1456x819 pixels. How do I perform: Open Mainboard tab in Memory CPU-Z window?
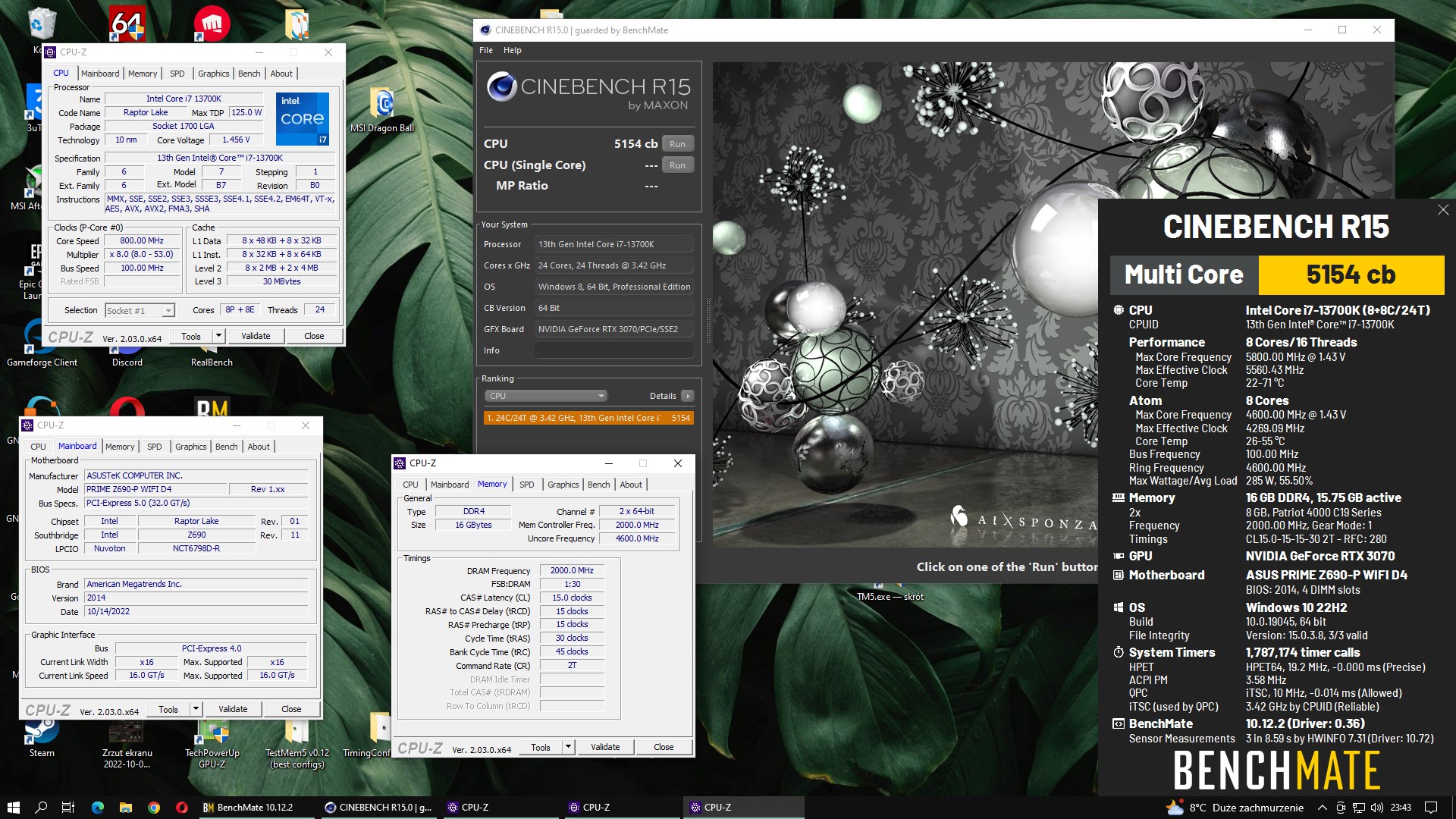[450, 485]
